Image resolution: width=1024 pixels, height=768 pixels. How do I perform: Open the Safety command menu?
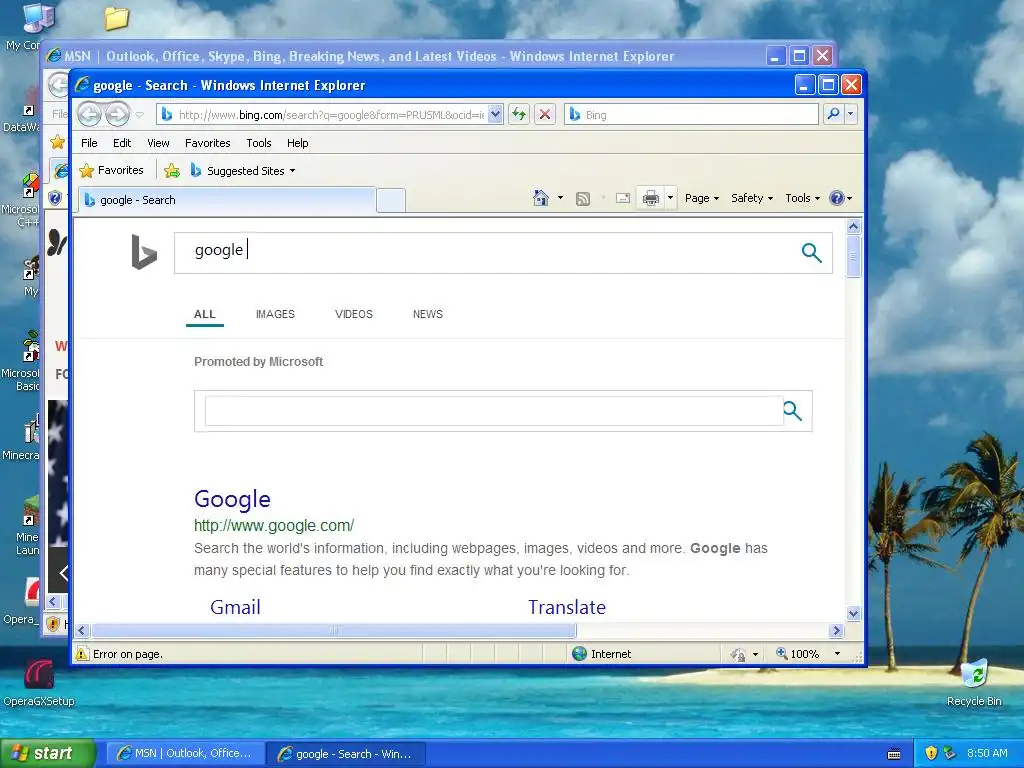(x=752, y=198)
